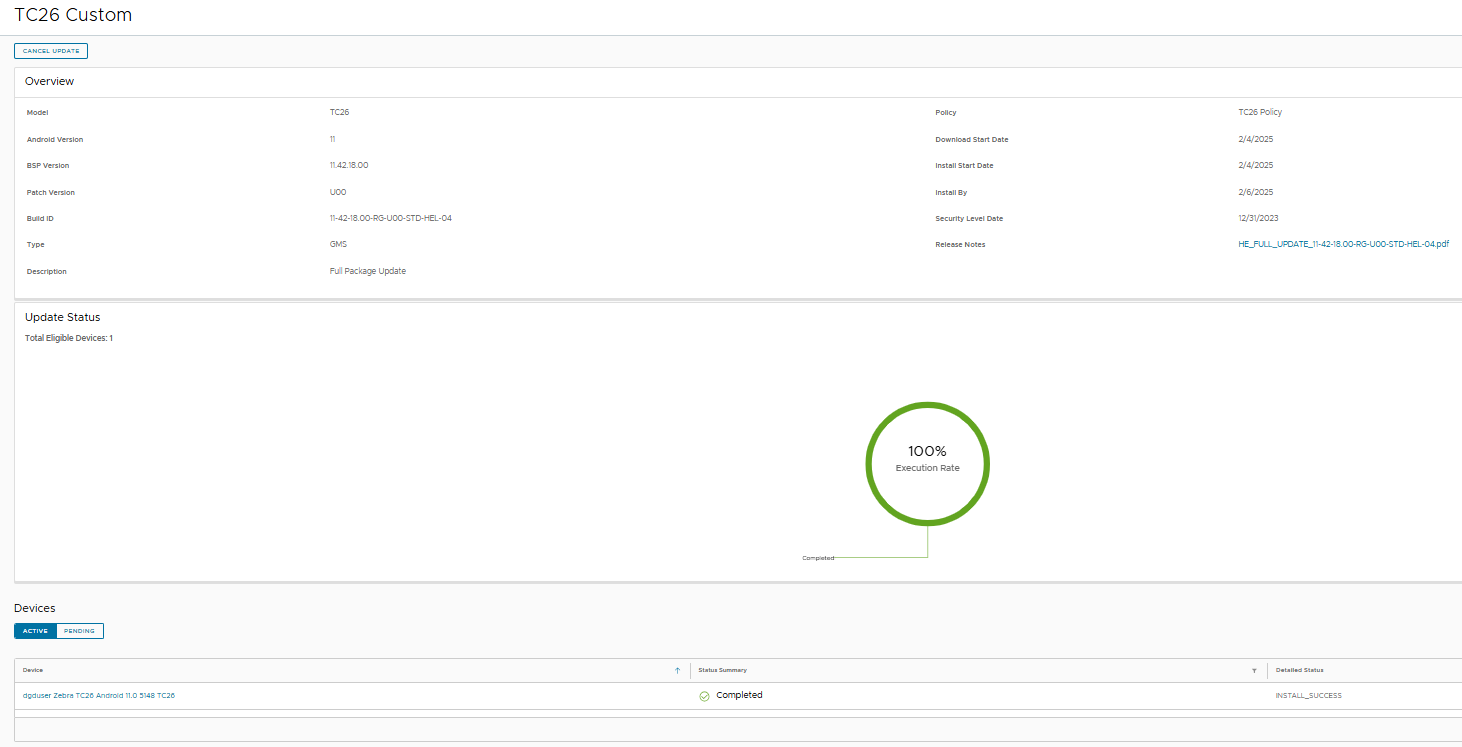The image size is (1462, 747).
Task: Collapse the Overview section header
Action: click(49, 81)
